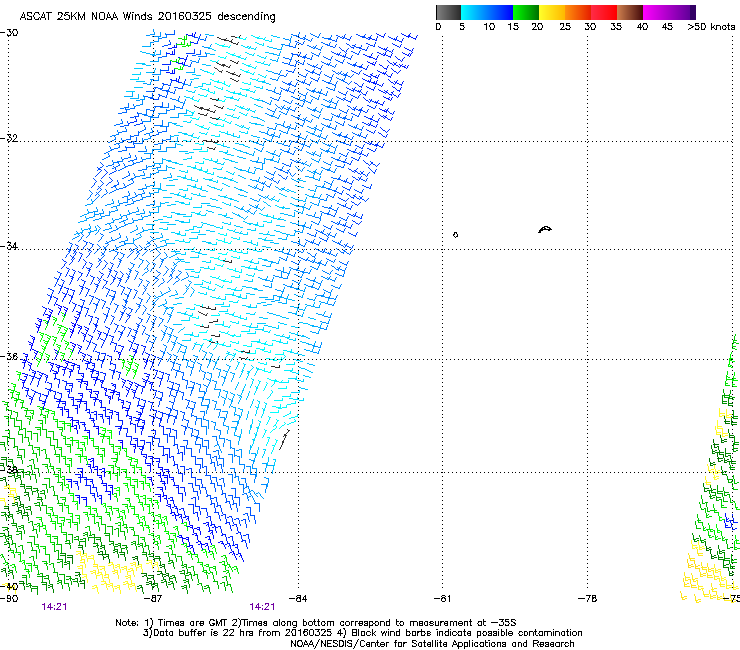The image size is (740, 650).
Task: Select the orange 25–30 knots legend swatch
Action: (578, 12)
